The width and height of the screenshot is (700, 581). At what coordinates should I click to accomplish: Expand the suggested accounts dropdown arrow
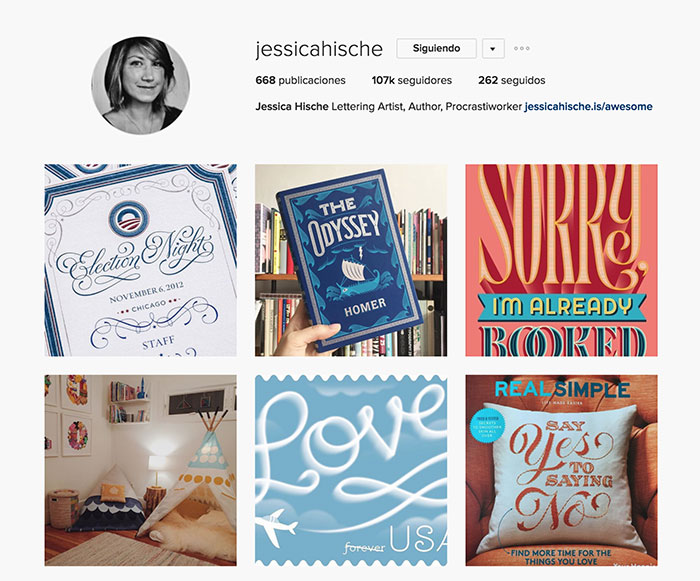(493, 49)
